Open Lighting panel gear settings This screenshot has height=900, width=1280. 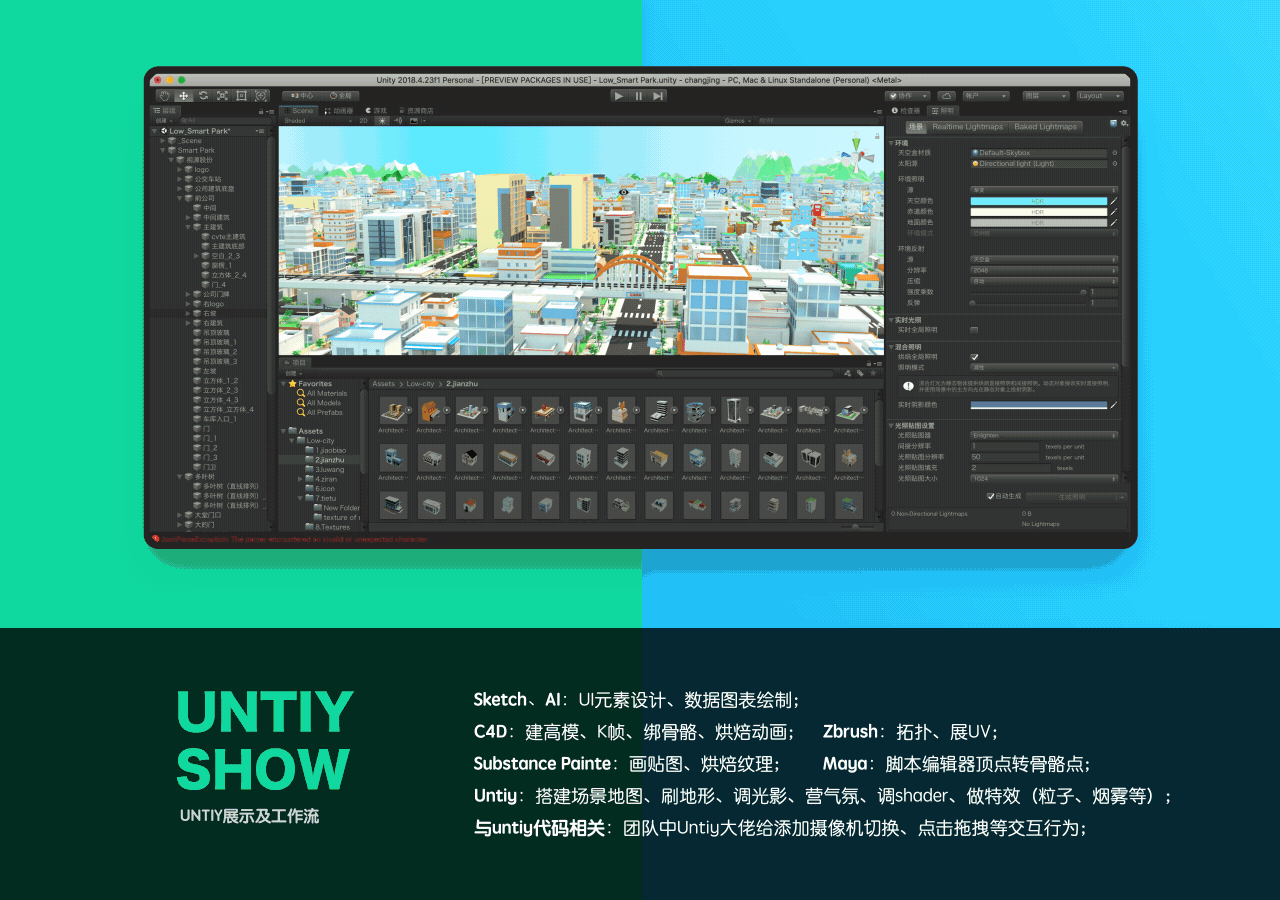[1124, 123]
